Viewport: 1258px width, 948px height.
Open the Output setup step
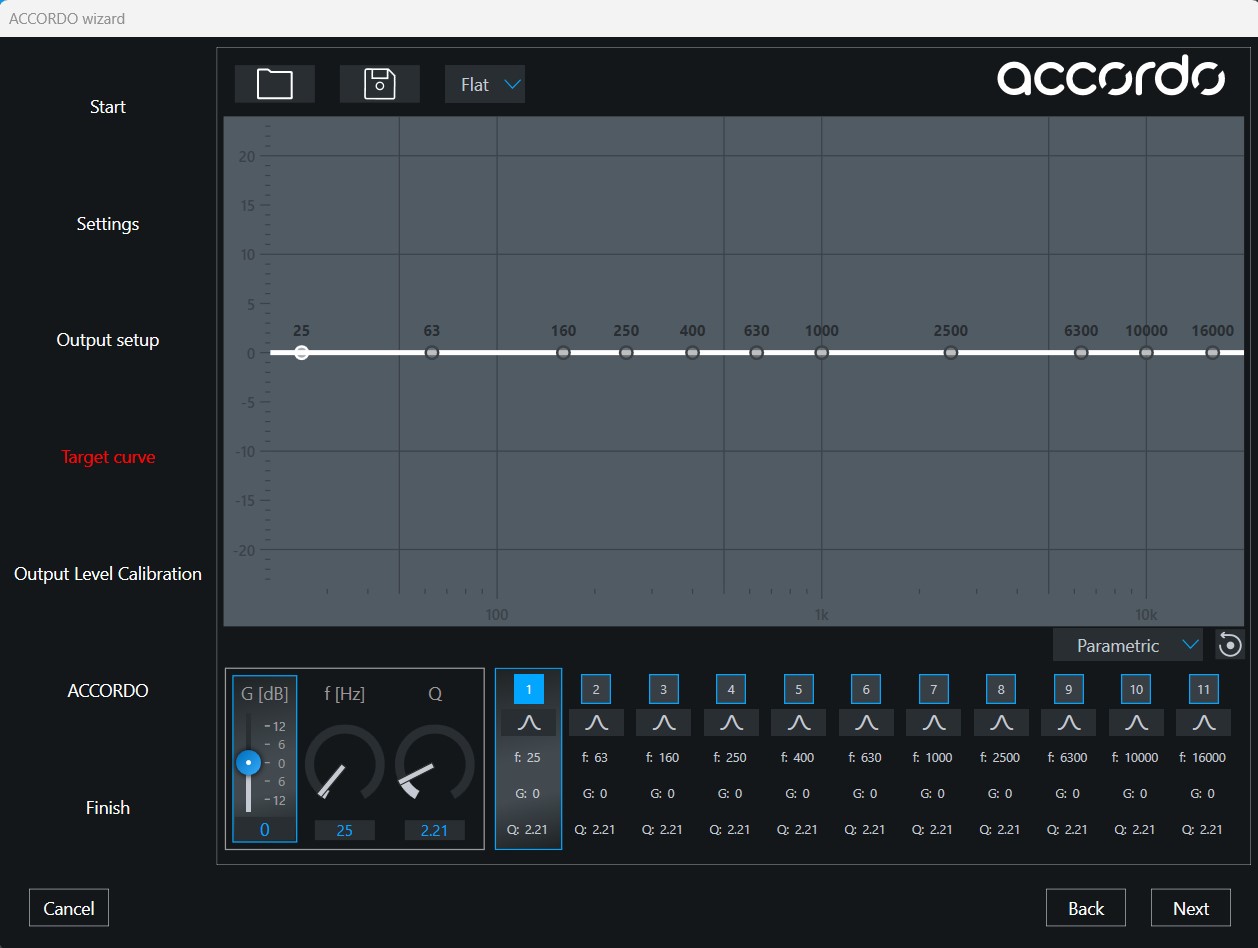point(108,340)
